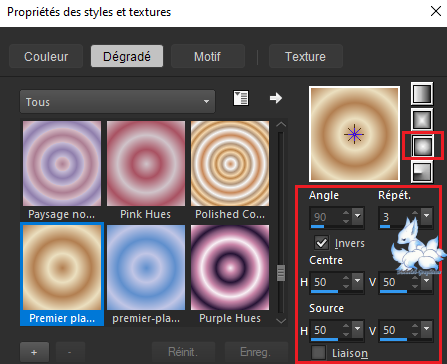Click the gradient list scrollbar handle

coord(281,273)
